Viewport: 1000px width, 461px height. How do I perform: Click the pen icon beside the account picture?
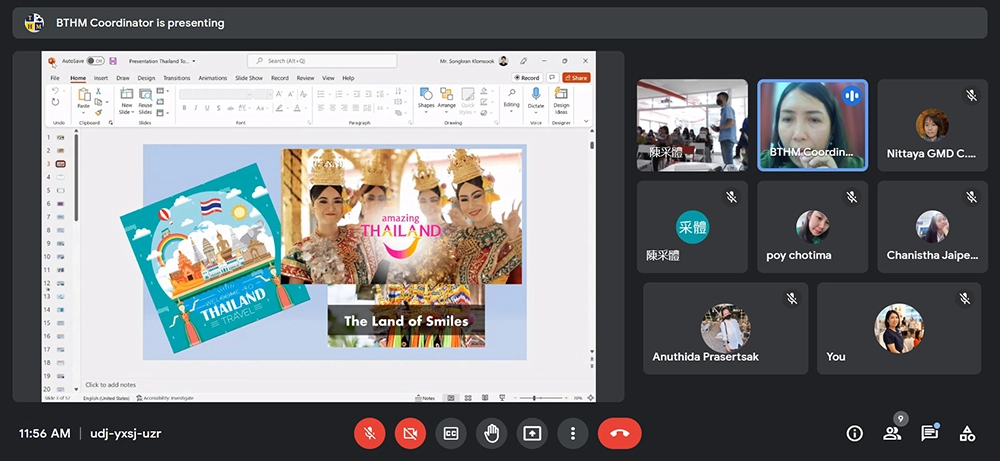click(524, 61)
